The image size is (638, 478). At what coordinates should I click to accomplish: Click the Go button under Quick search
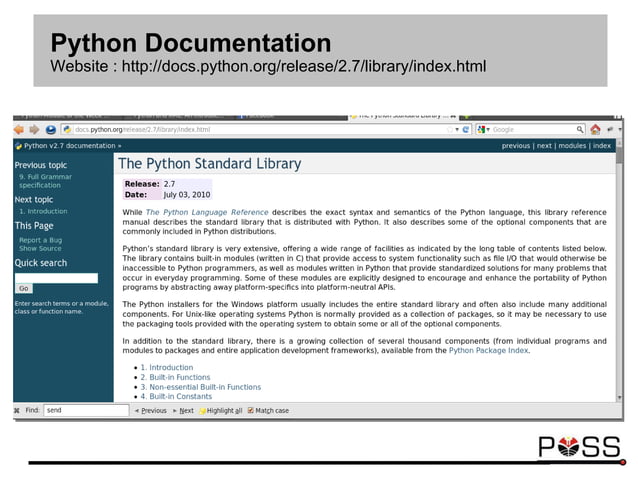24,288
